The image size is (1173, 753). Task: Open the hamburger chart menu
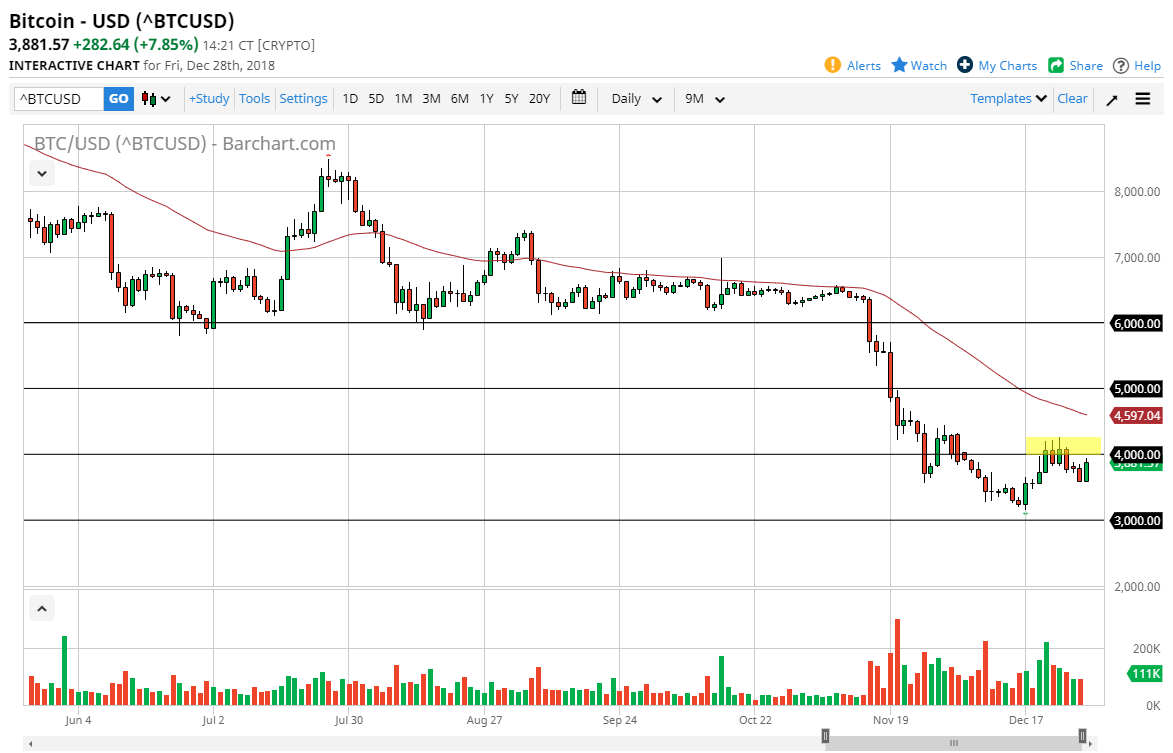tap(1142, 98)
